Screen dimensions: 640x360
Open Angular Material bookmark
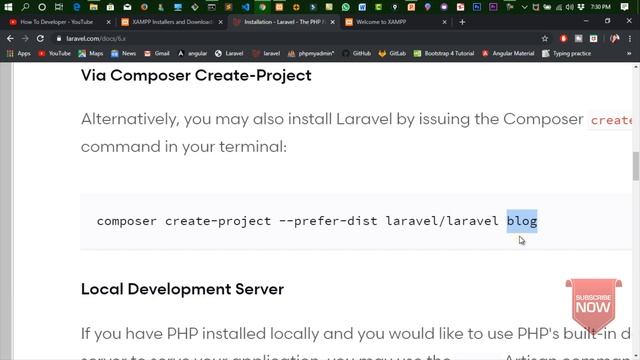click(508, 53)
